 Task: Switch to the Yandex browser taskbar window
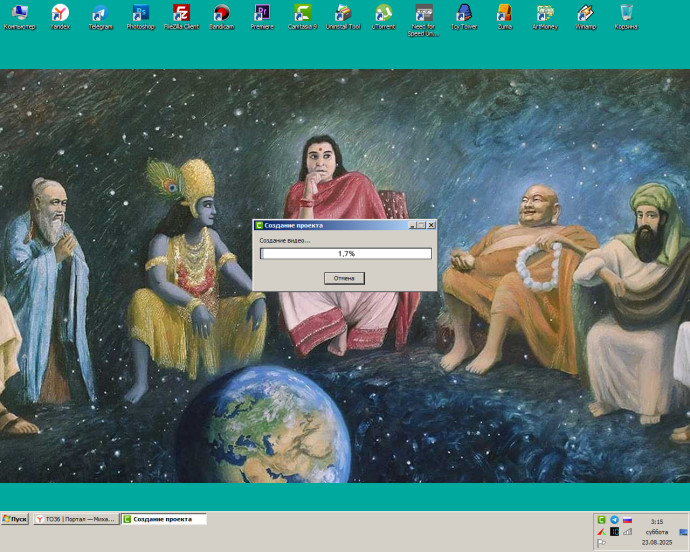pyautogui.click(x=76, y=519)
